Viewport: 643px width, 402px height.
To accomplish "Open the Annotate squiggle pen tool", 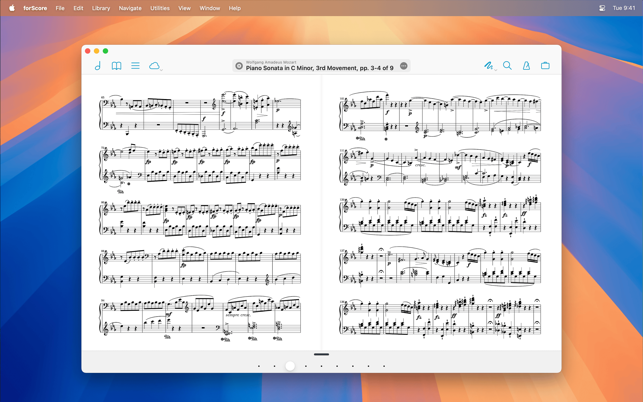I will [488, 66].
